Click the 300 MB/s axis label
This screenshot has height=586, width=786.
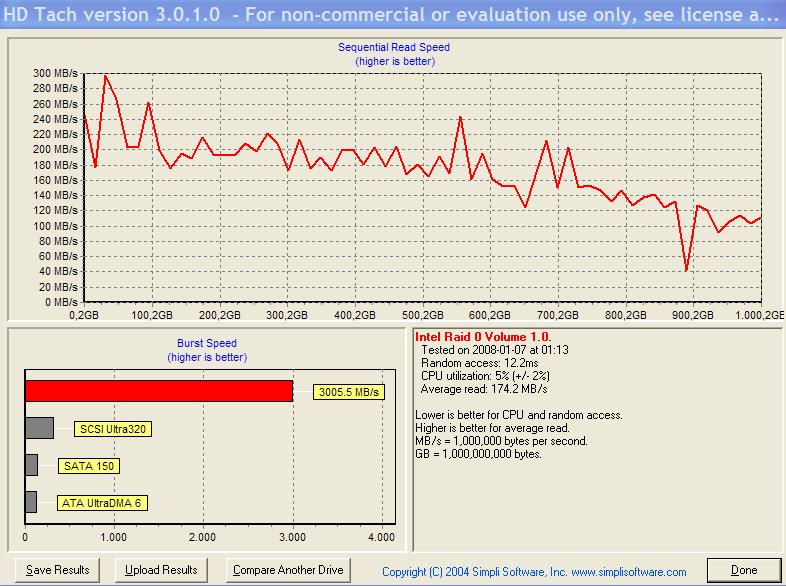point(55,73)
